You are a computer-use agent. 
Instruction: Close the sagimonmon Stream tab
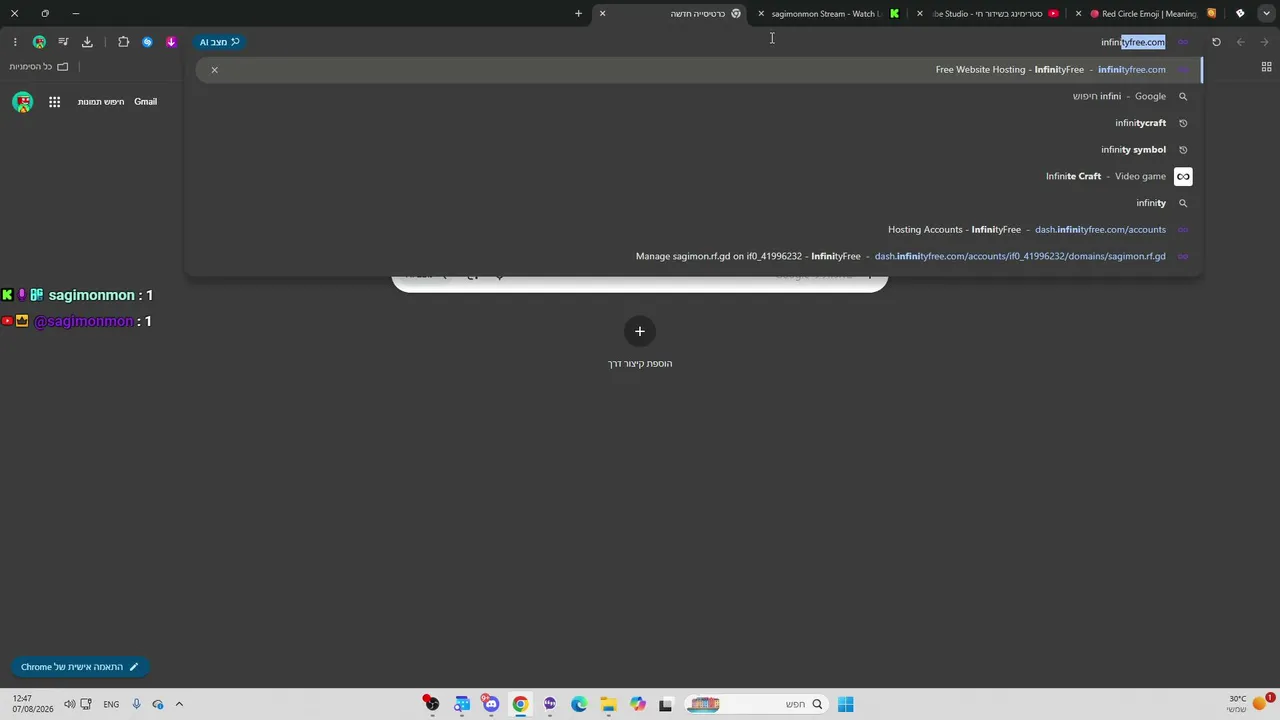coord(761,13)
